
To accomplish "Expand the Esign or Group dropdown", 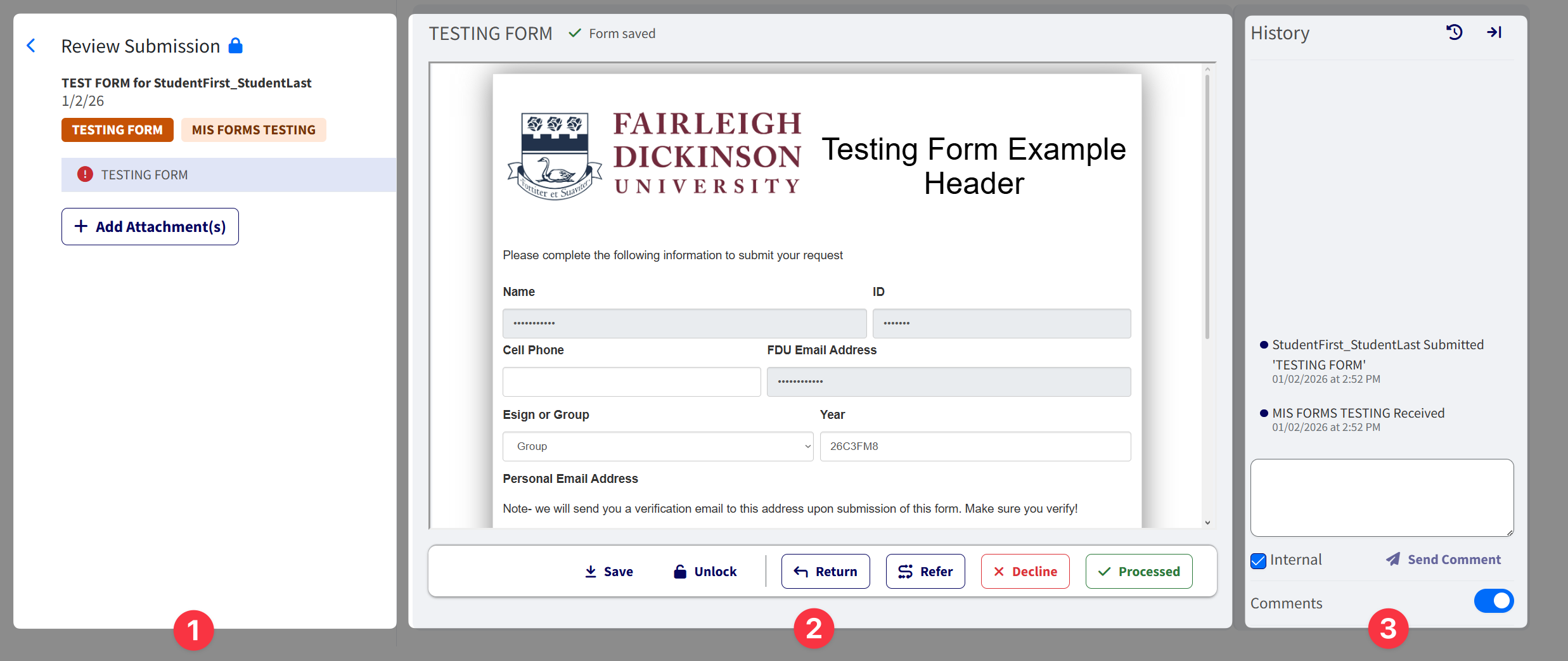I will tap(657, 446).
